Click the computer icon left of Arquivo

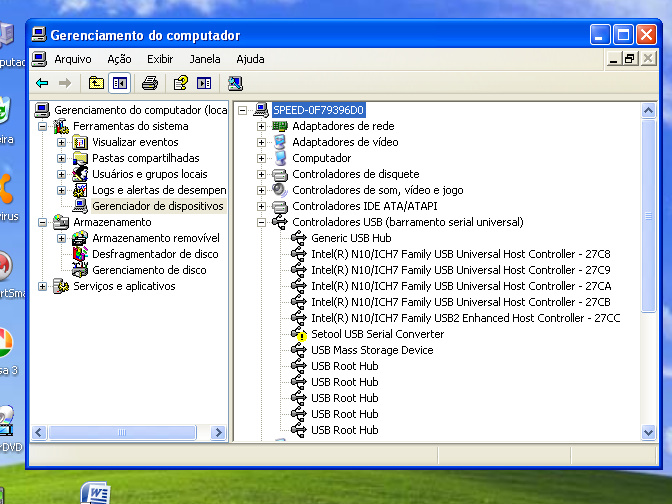click(x=39, y=59)
